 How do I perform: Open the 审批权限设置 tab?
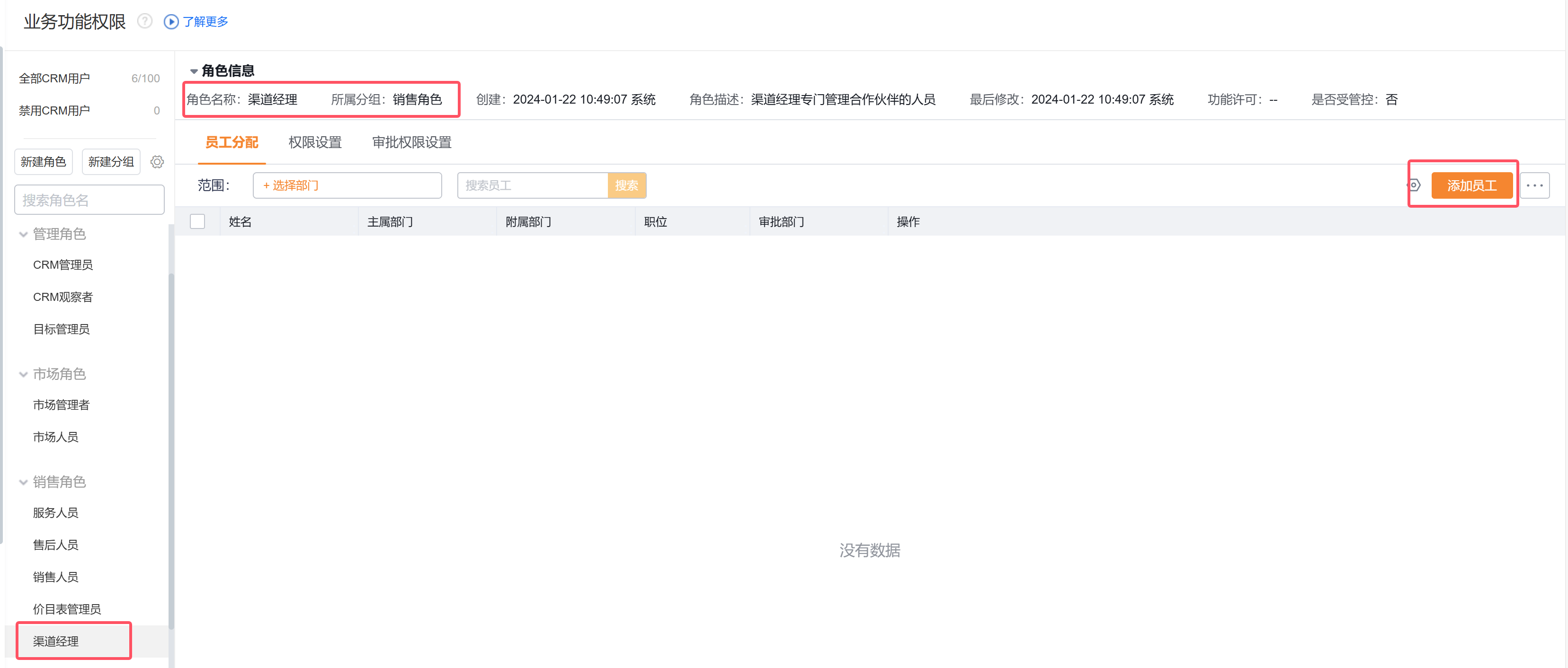click(x=411, y=142)
